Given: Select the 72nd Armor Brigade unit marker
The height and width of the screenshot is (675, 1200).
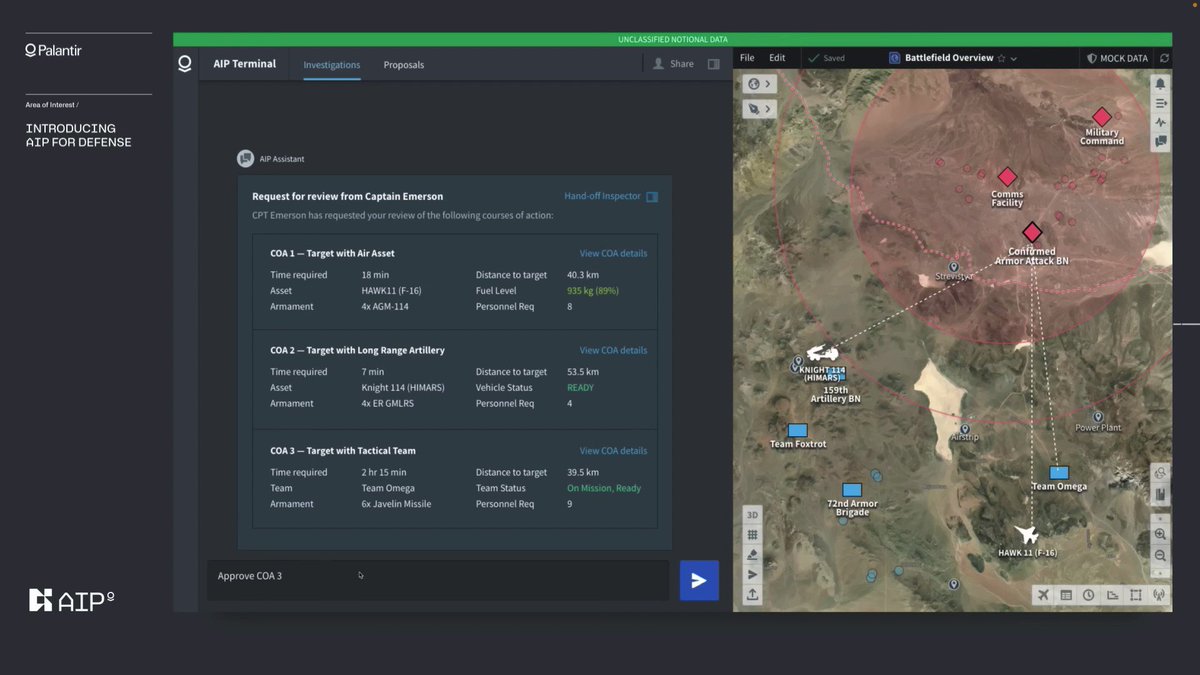Looking at the screenshot, I should (852, 490).
